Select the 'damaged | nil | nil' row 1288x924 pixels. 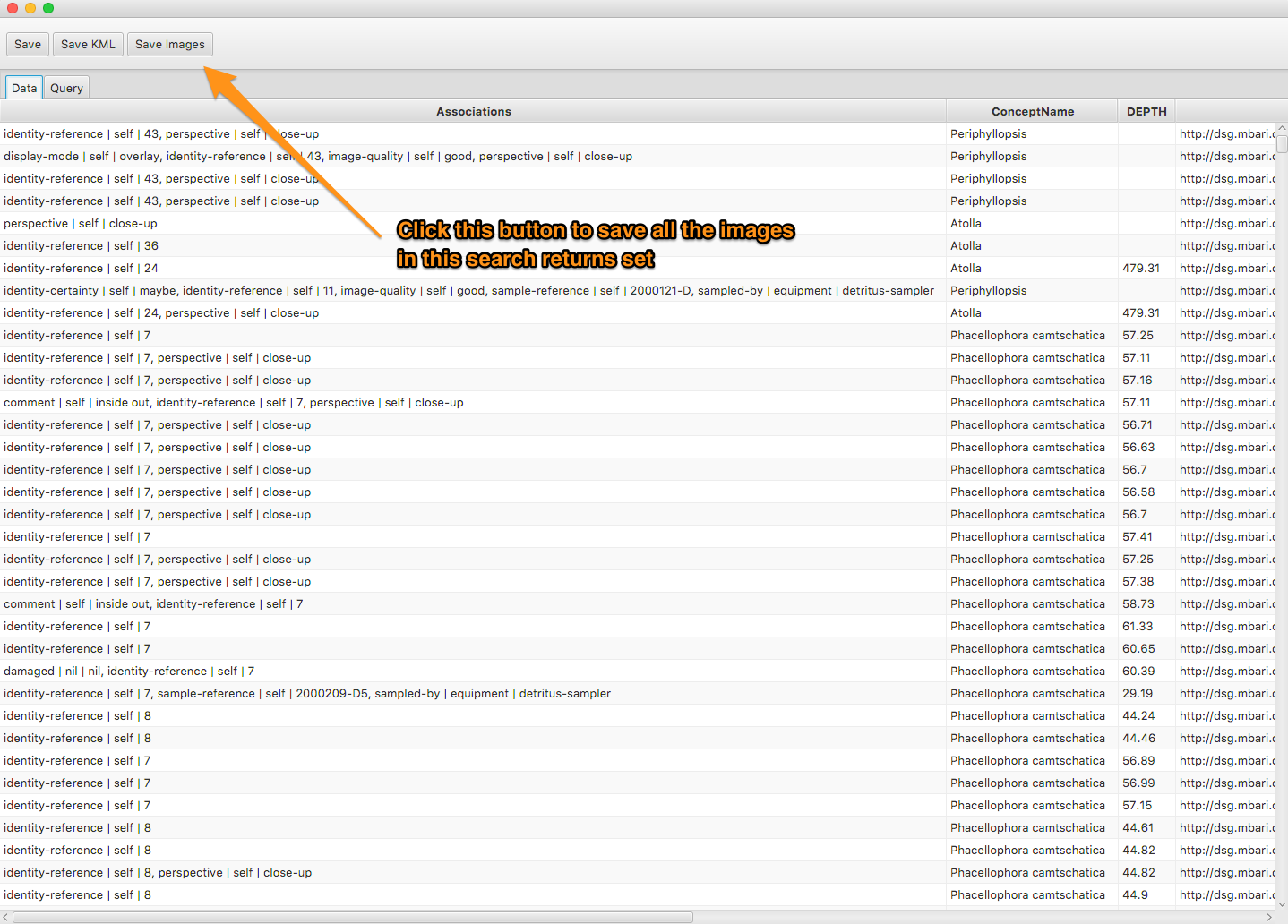(x=638, y=671)
